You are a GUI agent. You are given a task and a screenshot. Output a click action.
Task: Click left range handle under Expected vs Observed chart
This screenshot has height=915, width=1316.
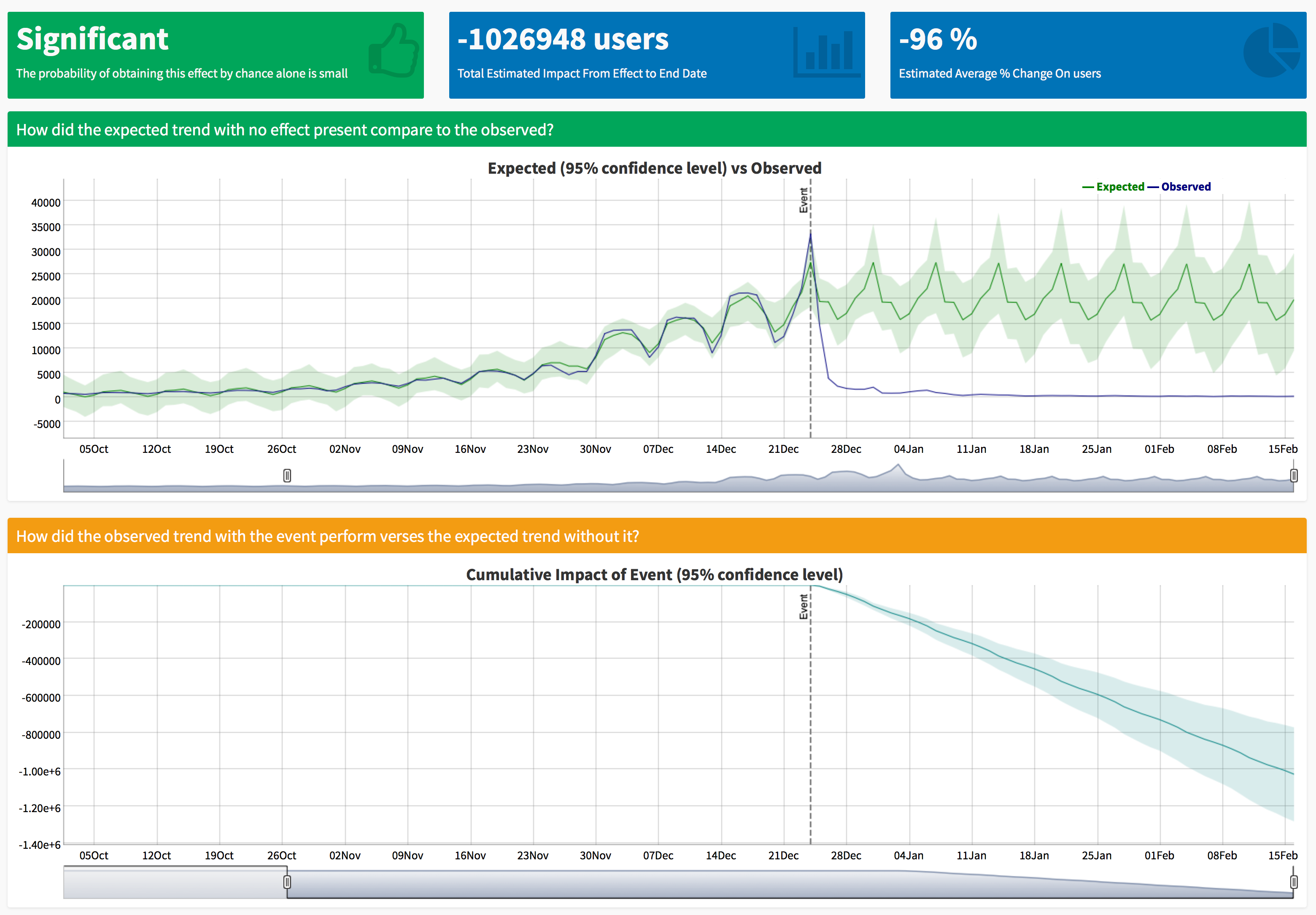click(287, 476)
